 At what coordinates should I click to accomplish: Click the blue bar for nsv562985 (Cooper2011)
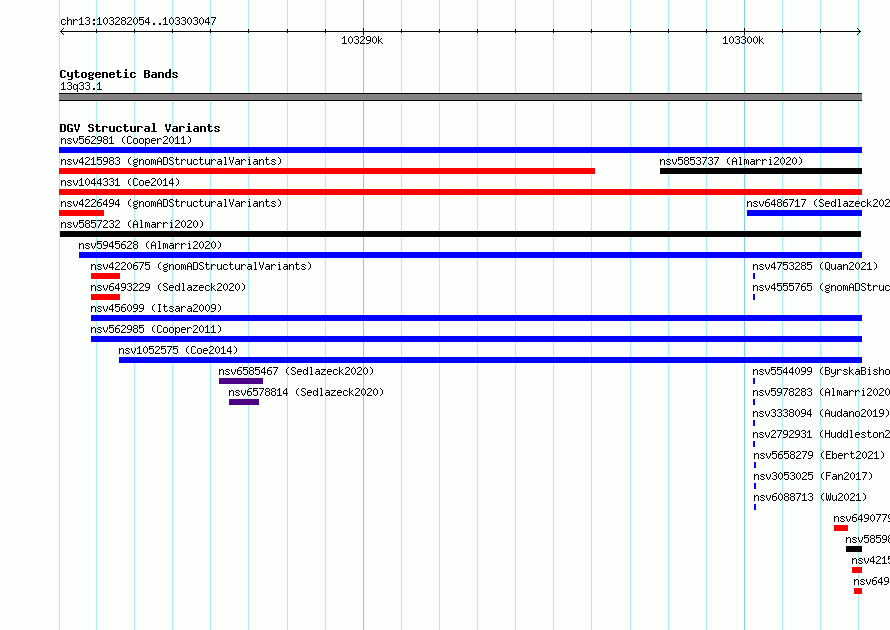(x=476, y=339)
